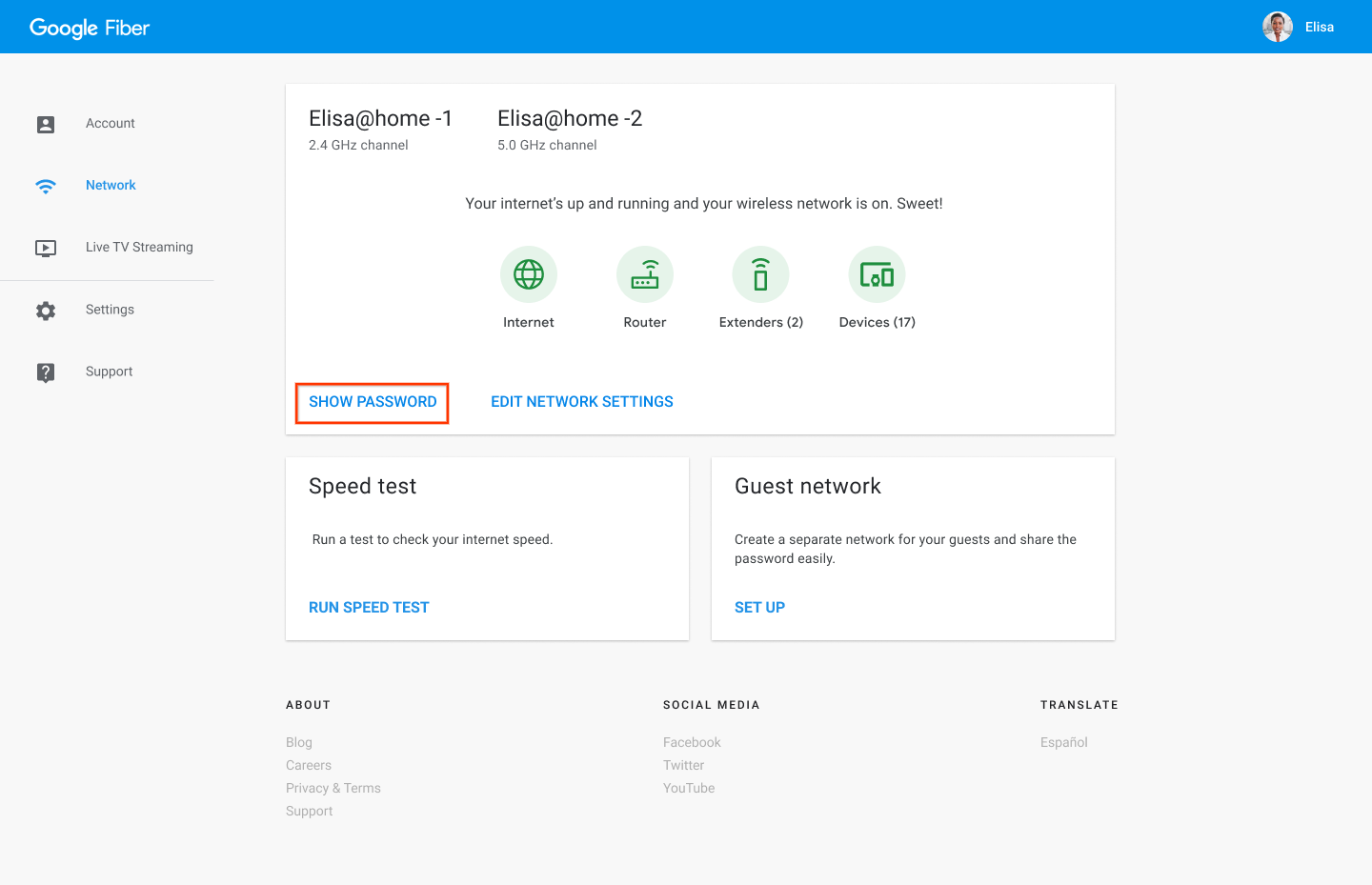Open the Devices icon
This screenshot has height=885, width=1372.
pos(877,274)
